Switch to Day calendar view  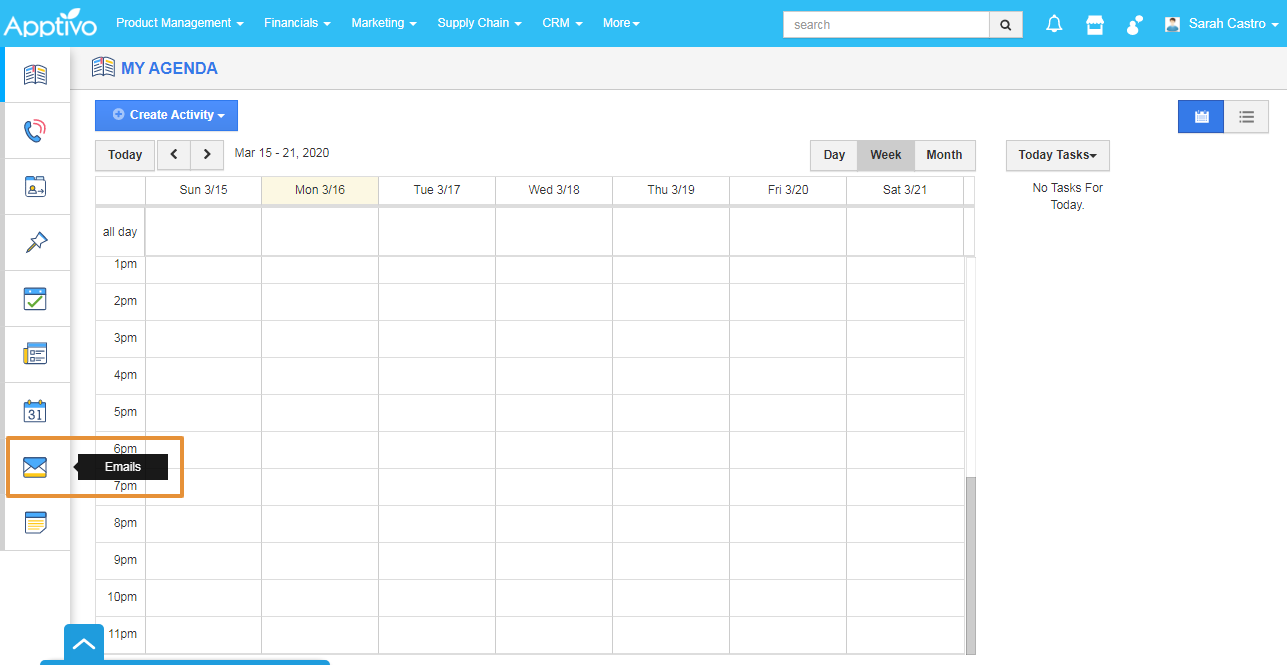[x=834, y=155]
